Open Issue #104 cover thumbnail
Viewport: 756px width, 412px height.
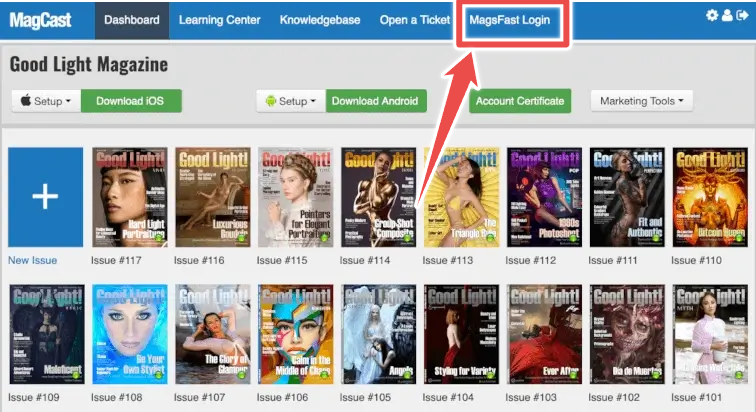pyautogui.click(x=461, y=334)
